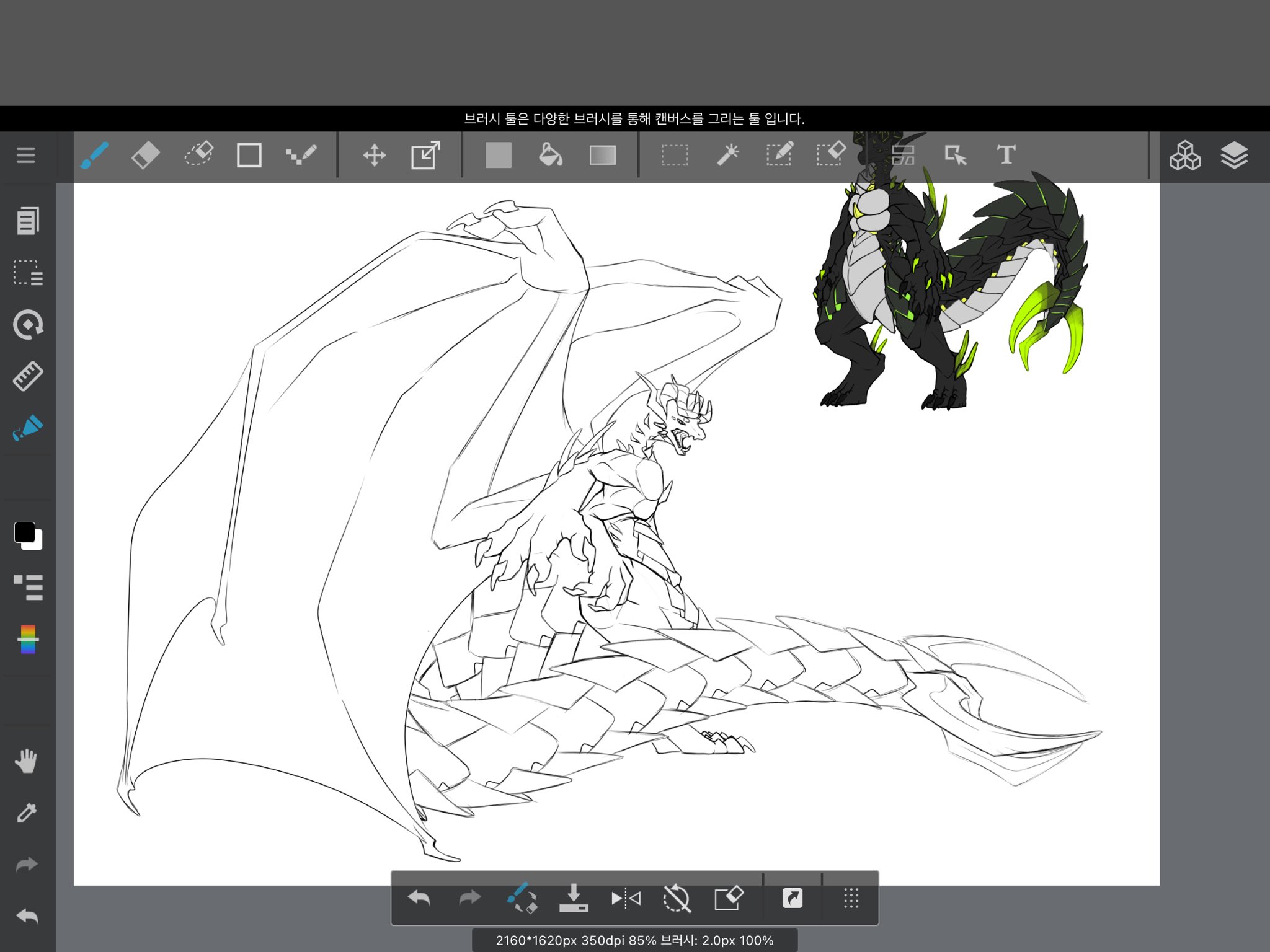Open the Materials panel cubes icon

[x=1184, y=155]
